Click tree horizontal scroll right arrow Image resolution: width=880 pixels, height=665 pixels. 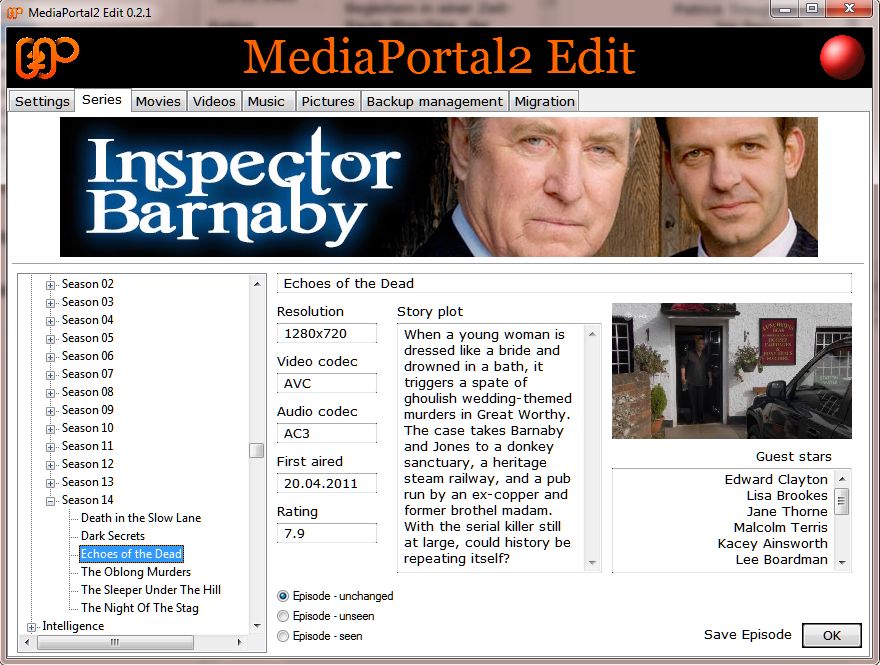pyautogui.click(x=240, y=642)
